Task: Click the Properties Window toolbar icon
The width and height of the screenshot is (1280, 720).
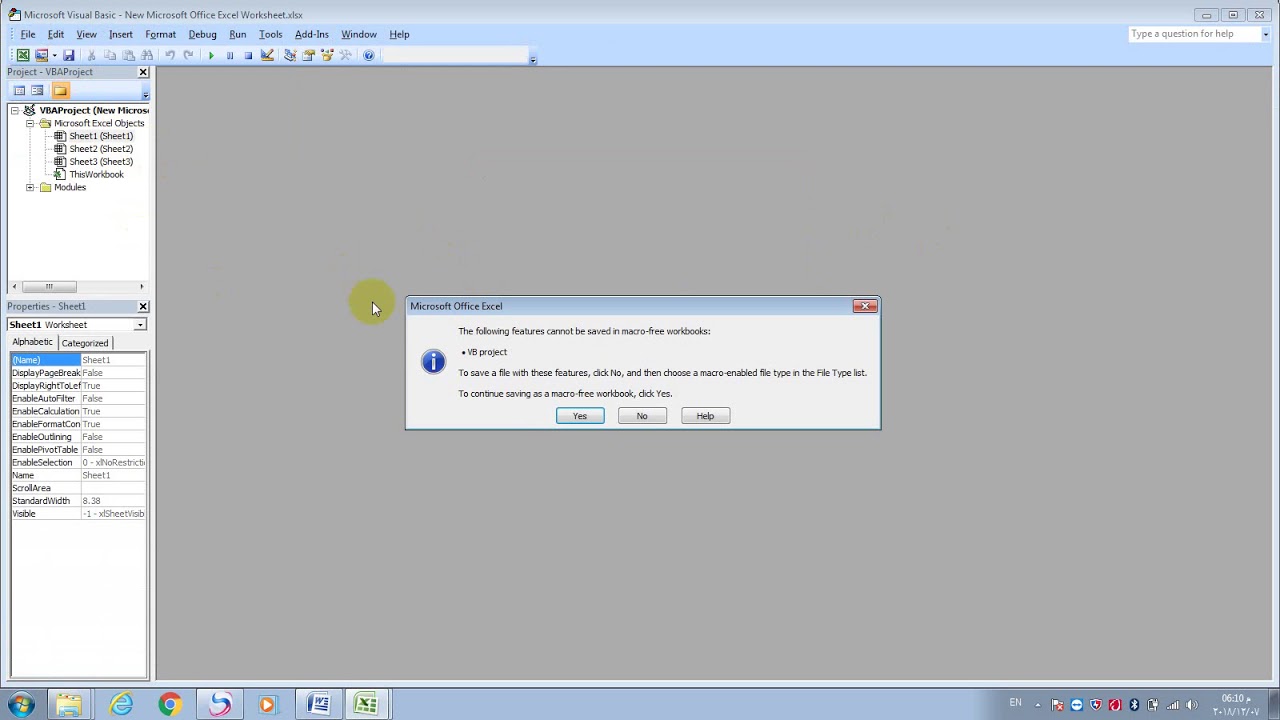Action: [x=308, y=55]
